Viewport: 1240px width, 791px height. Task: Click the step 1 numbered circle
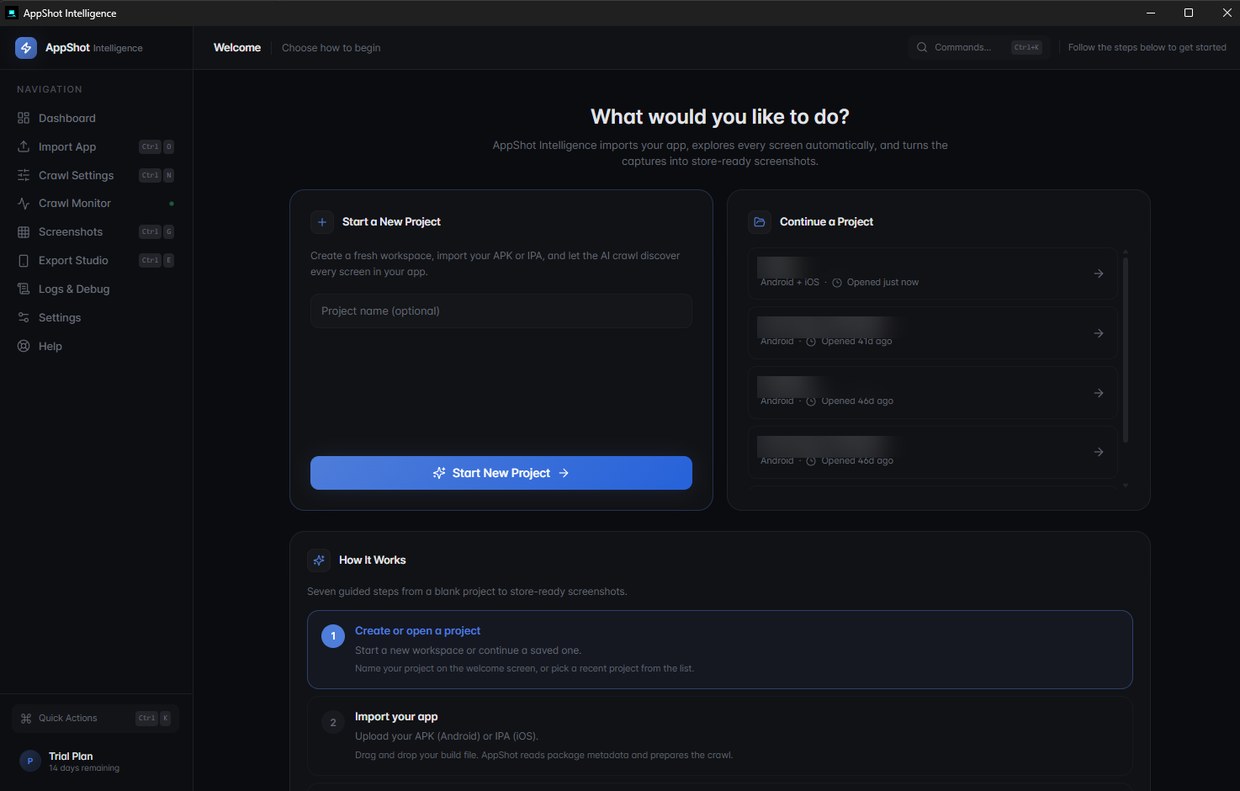(x=333, y=636)
